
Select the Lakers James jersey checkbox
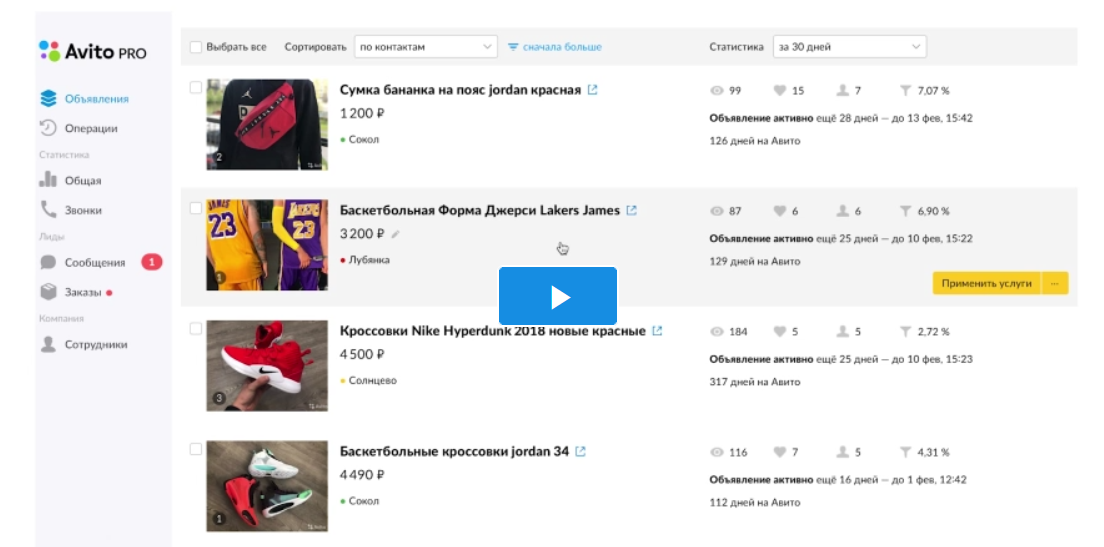(196, 208)
